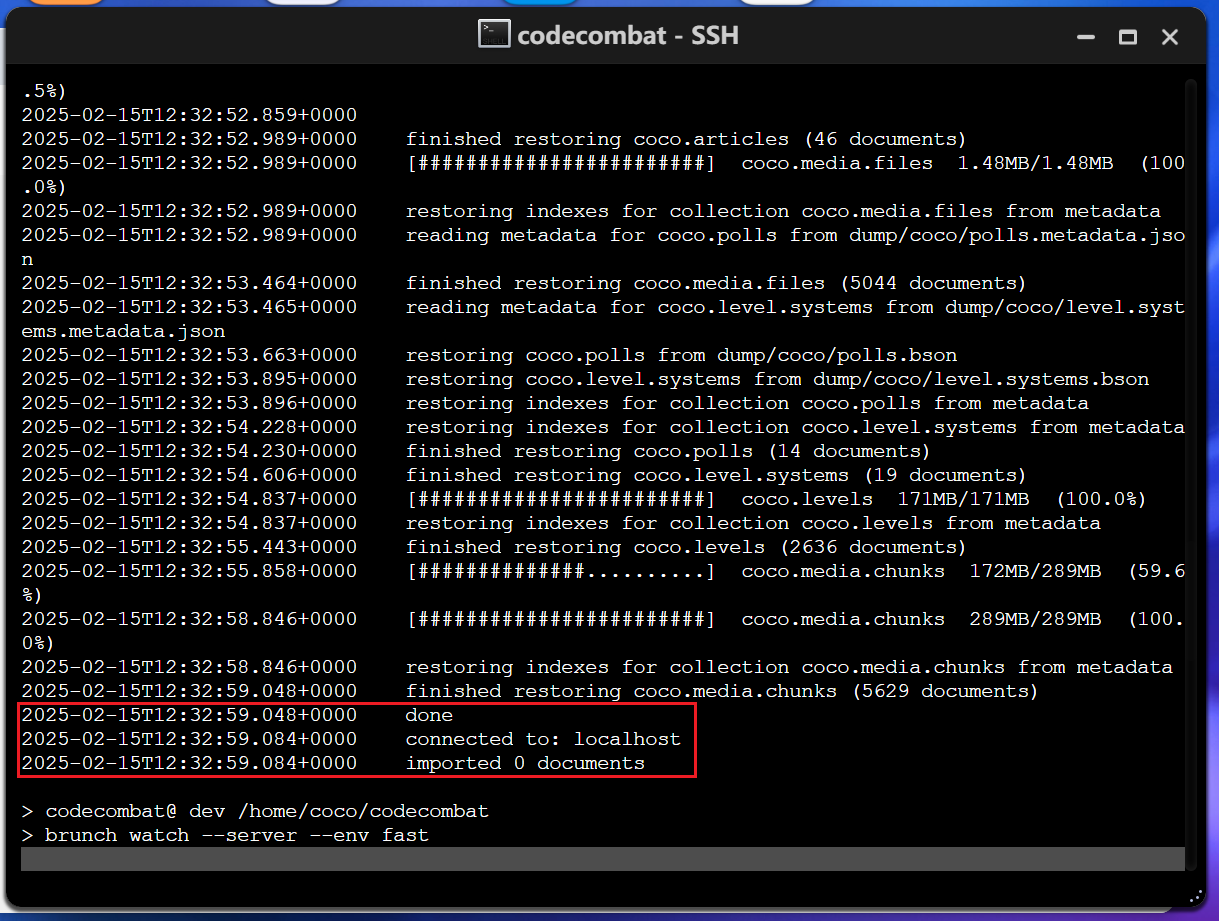Click the 'imported 0 documents' message
The height and width of the screenshot is (921, 1219).
[x=525, y=763]
